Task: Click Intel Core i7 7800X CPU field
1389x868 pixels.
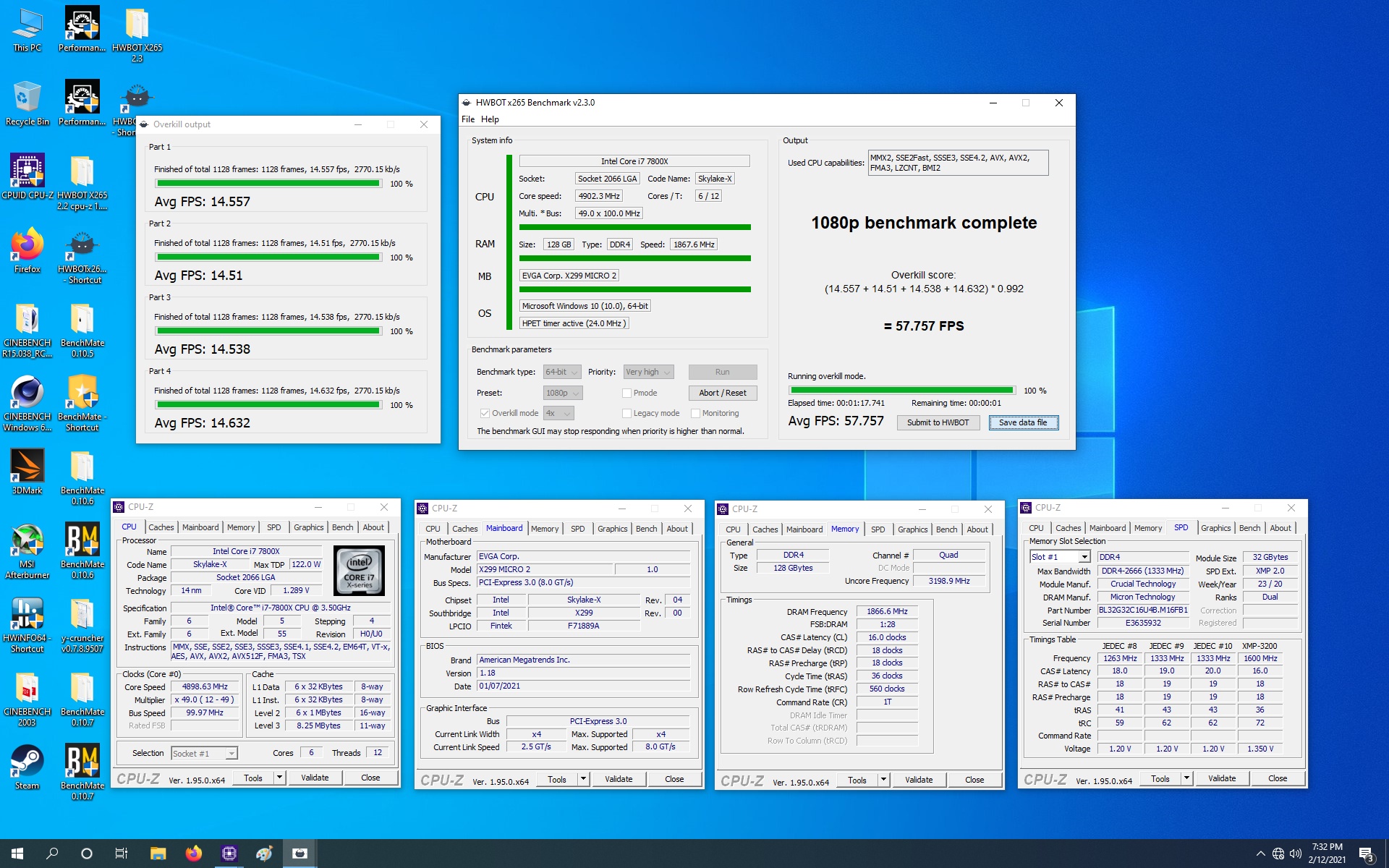Action: click(x=634, y=161)
